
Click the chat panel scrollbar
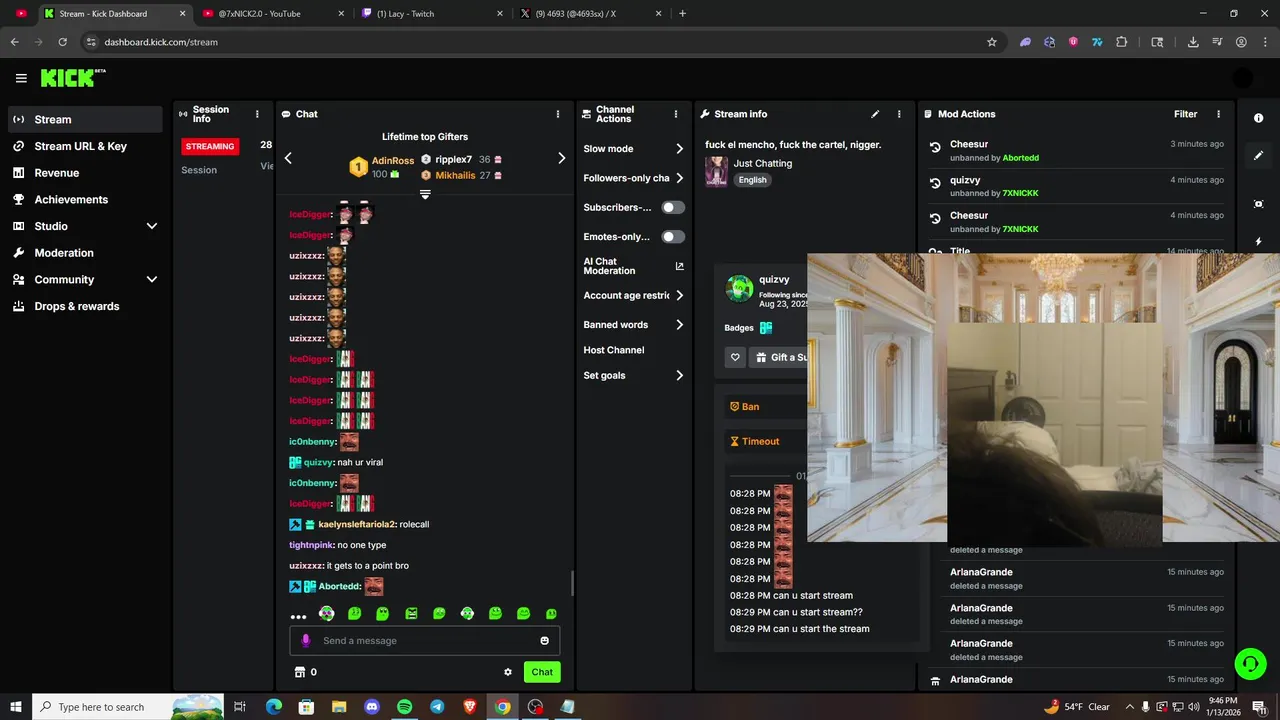tap(572, 583)
